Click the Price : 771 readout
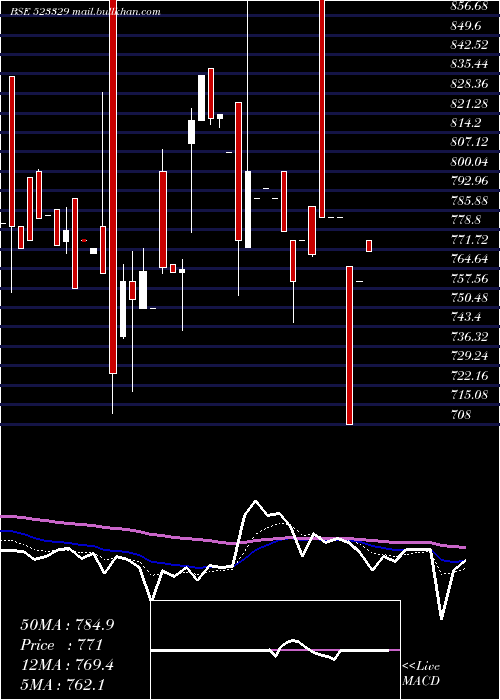This screenshot has height=700, width=500. [62, 645]
